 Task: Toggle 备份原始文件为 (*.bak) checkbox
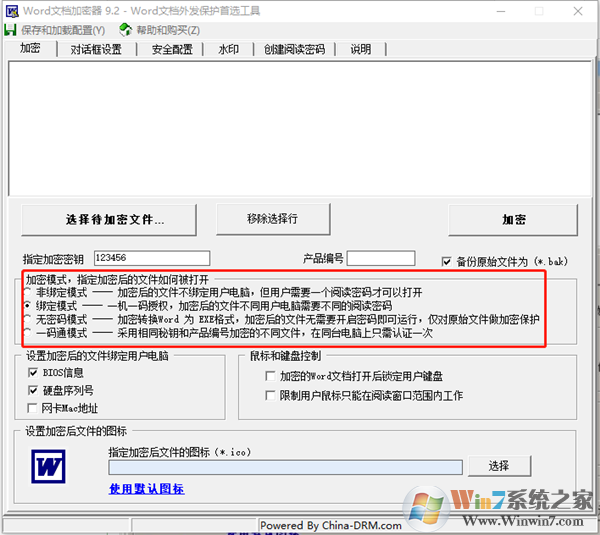(x=446, y=262)
